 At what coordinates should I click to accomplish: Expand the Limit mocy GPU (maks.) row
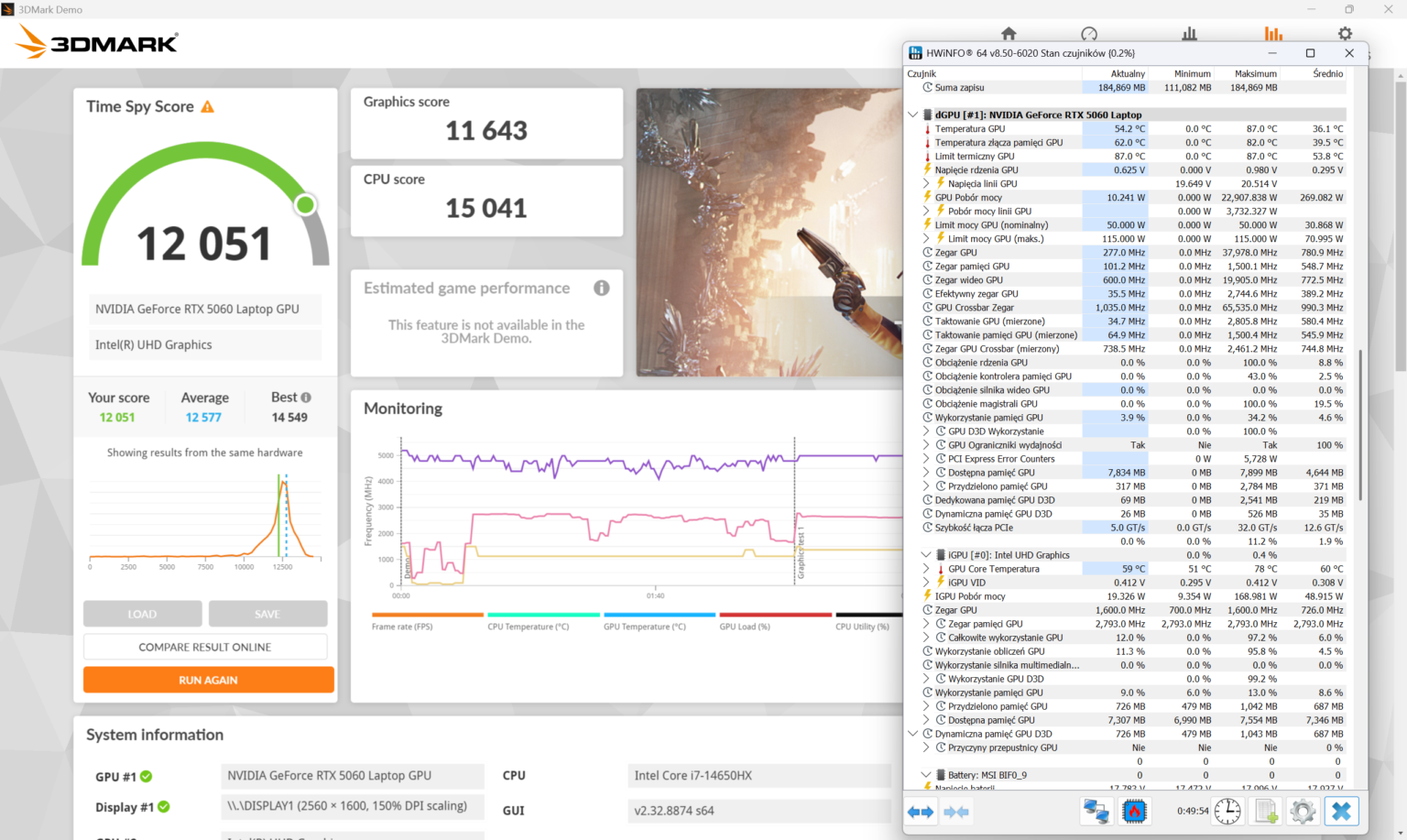926,239
